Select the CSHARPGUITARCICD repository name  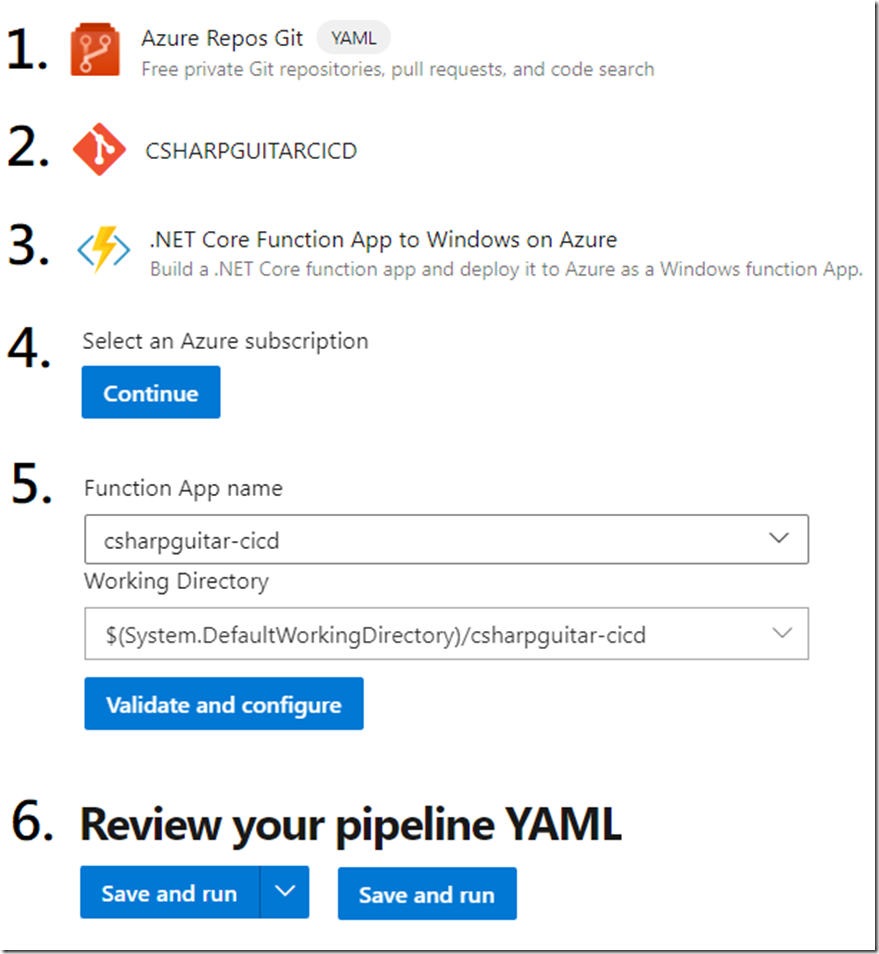coord(251,150)
